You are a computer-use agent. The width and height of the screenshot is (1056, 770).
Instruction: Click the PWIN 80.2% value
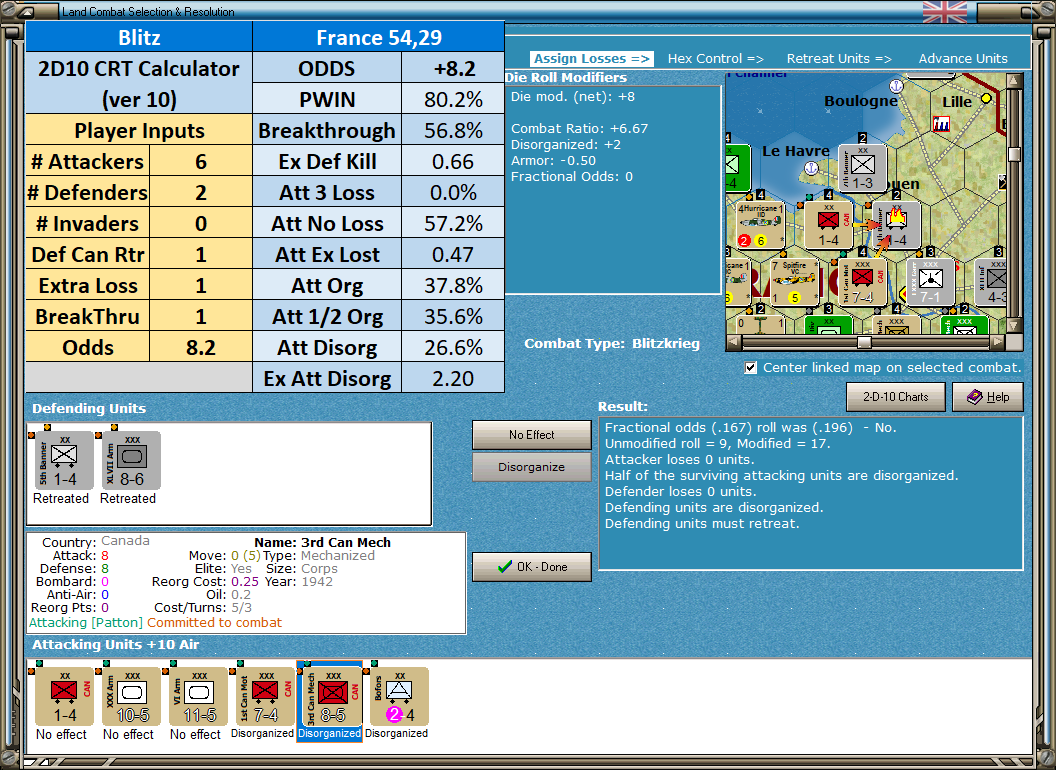[x=453, y=100]
